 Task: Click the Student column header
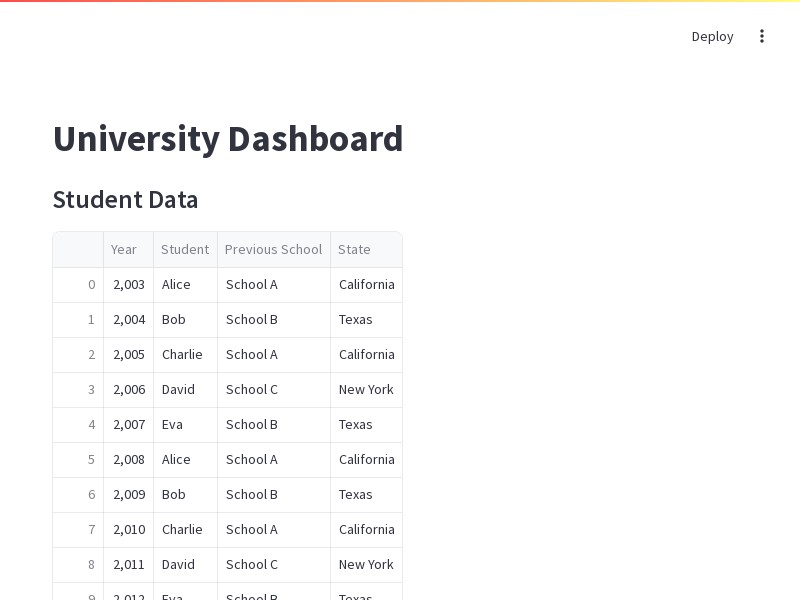(x=186, y=249)
